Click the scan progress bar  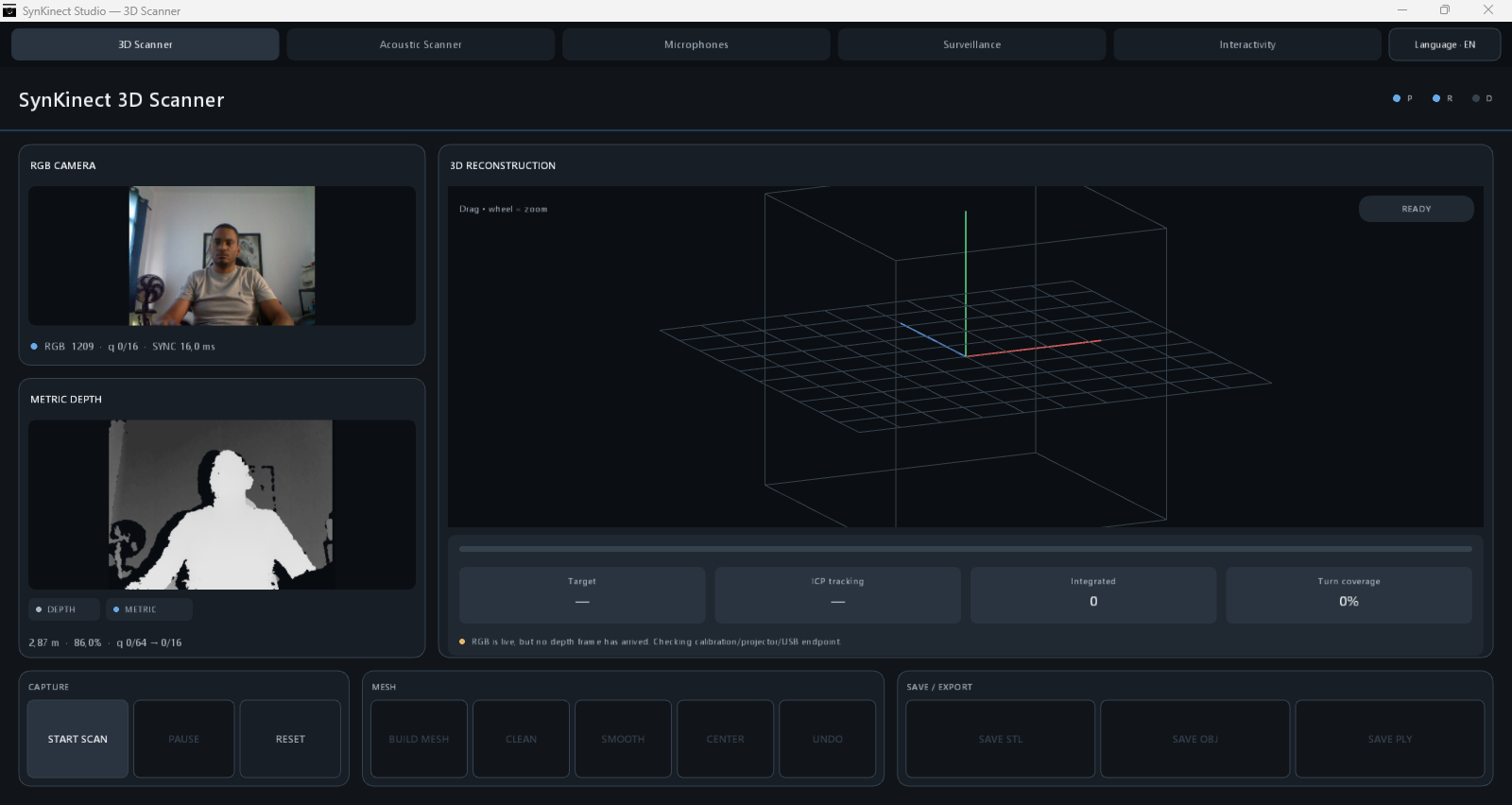pyautogui.click(x=965, y=549)
